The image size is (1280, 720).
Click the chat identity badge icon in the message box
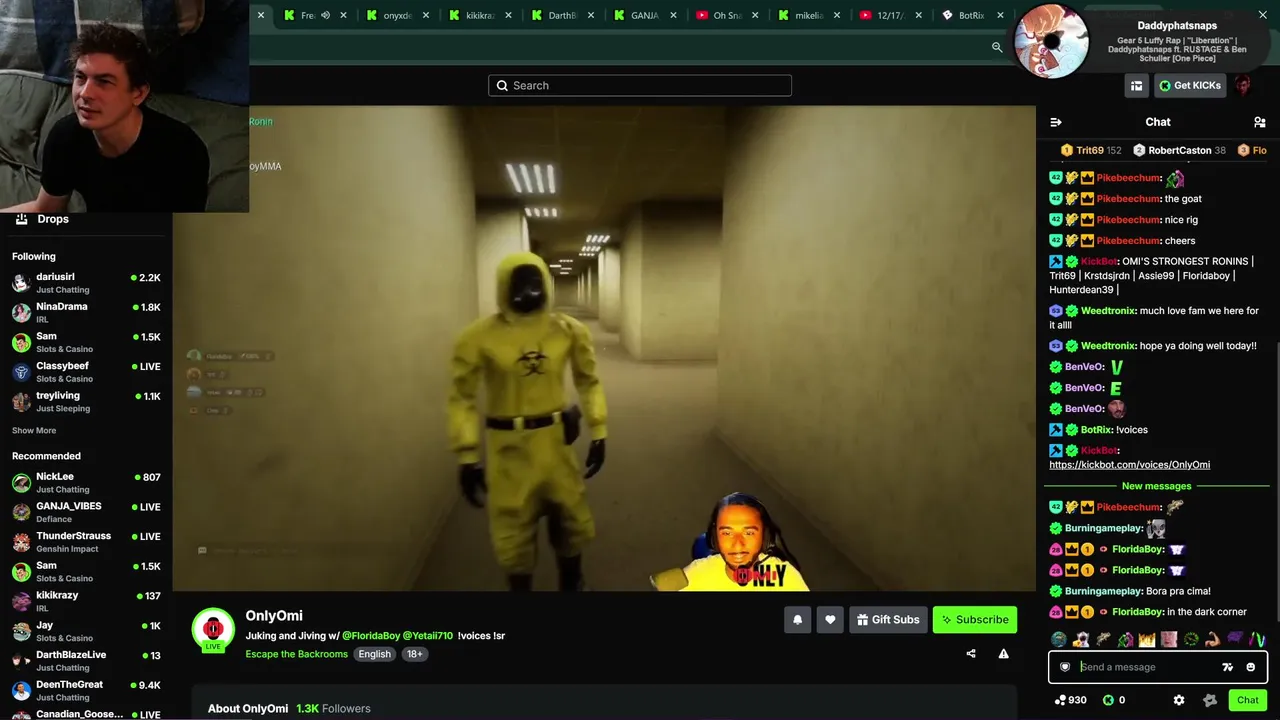1065,667
